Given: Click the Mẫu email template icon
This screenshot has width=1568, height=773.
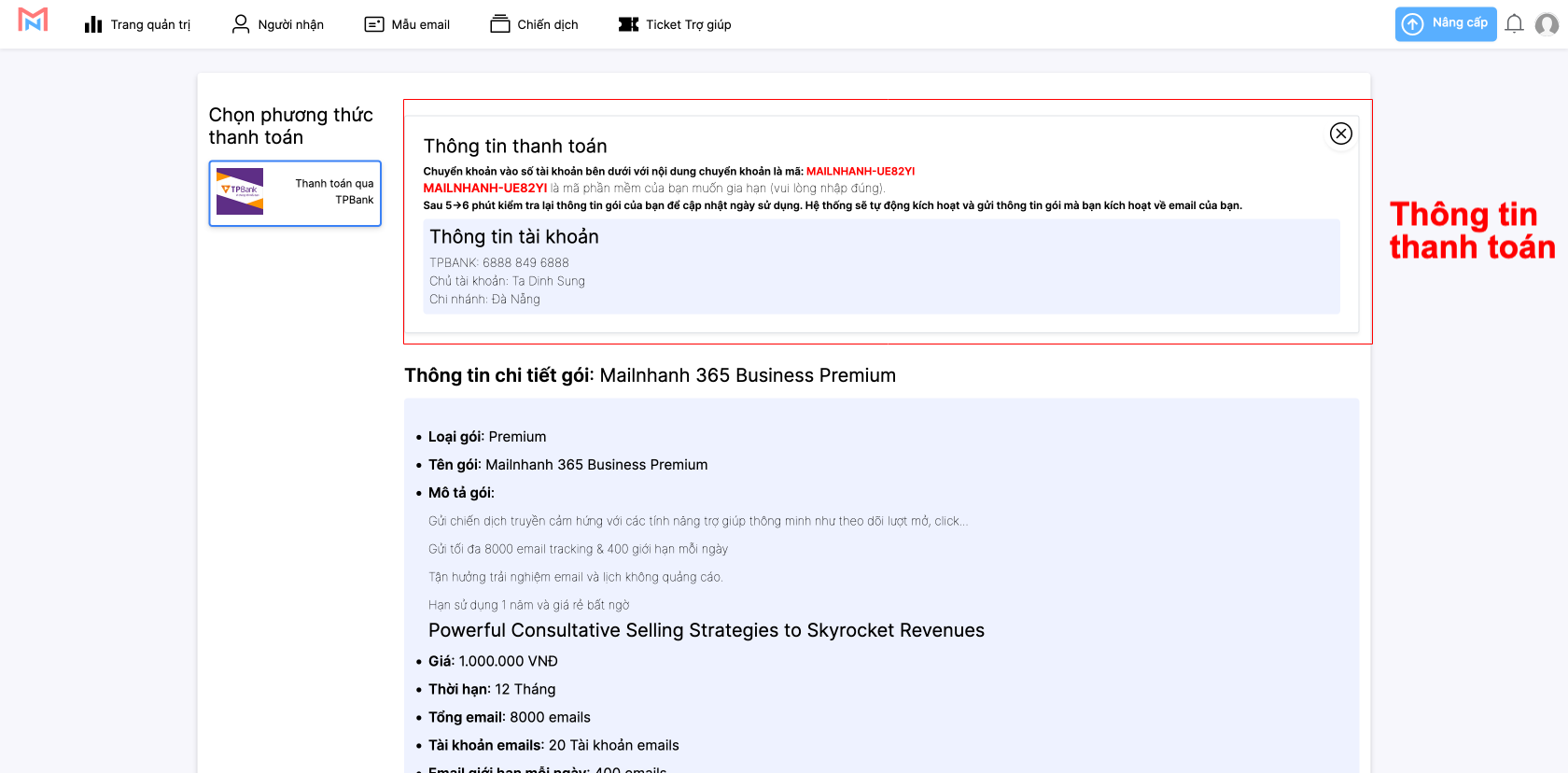Looking at the screenshot, I should tap(374, 24).
